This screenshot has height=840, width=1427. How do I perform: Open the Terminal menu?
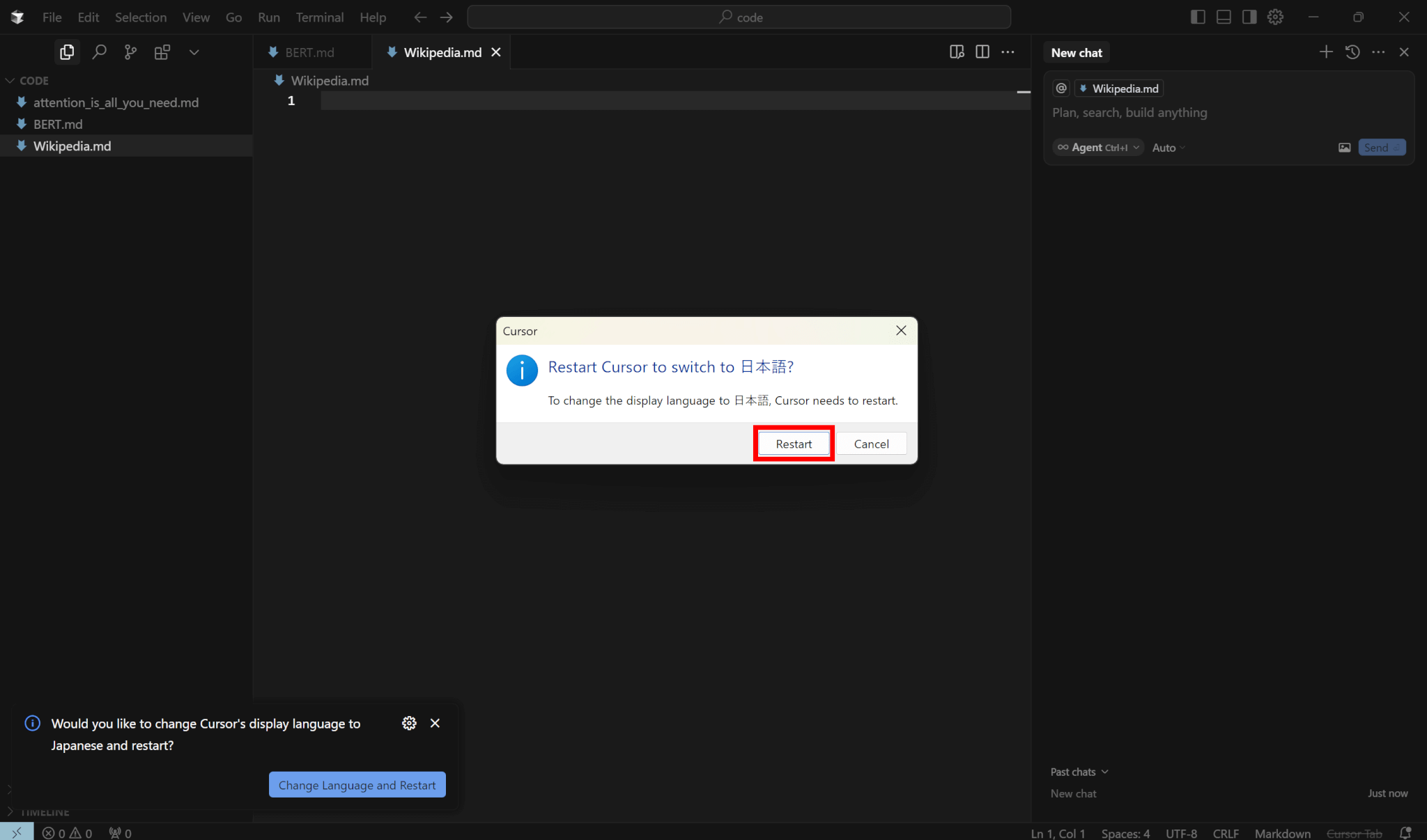320,17
